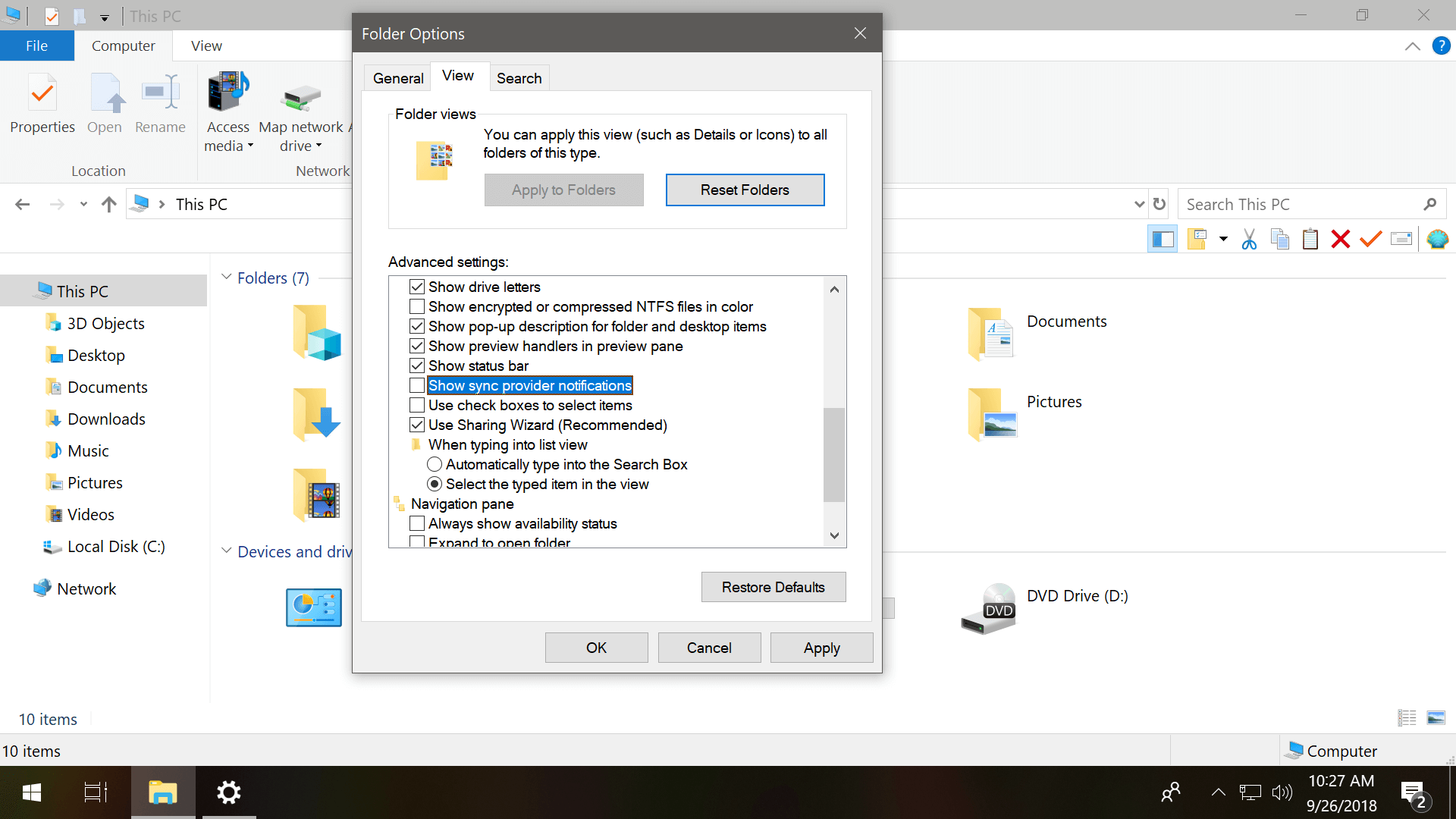Select Automatically type into the Search Box
The image size is (1456, 819).
click(435, 464)
